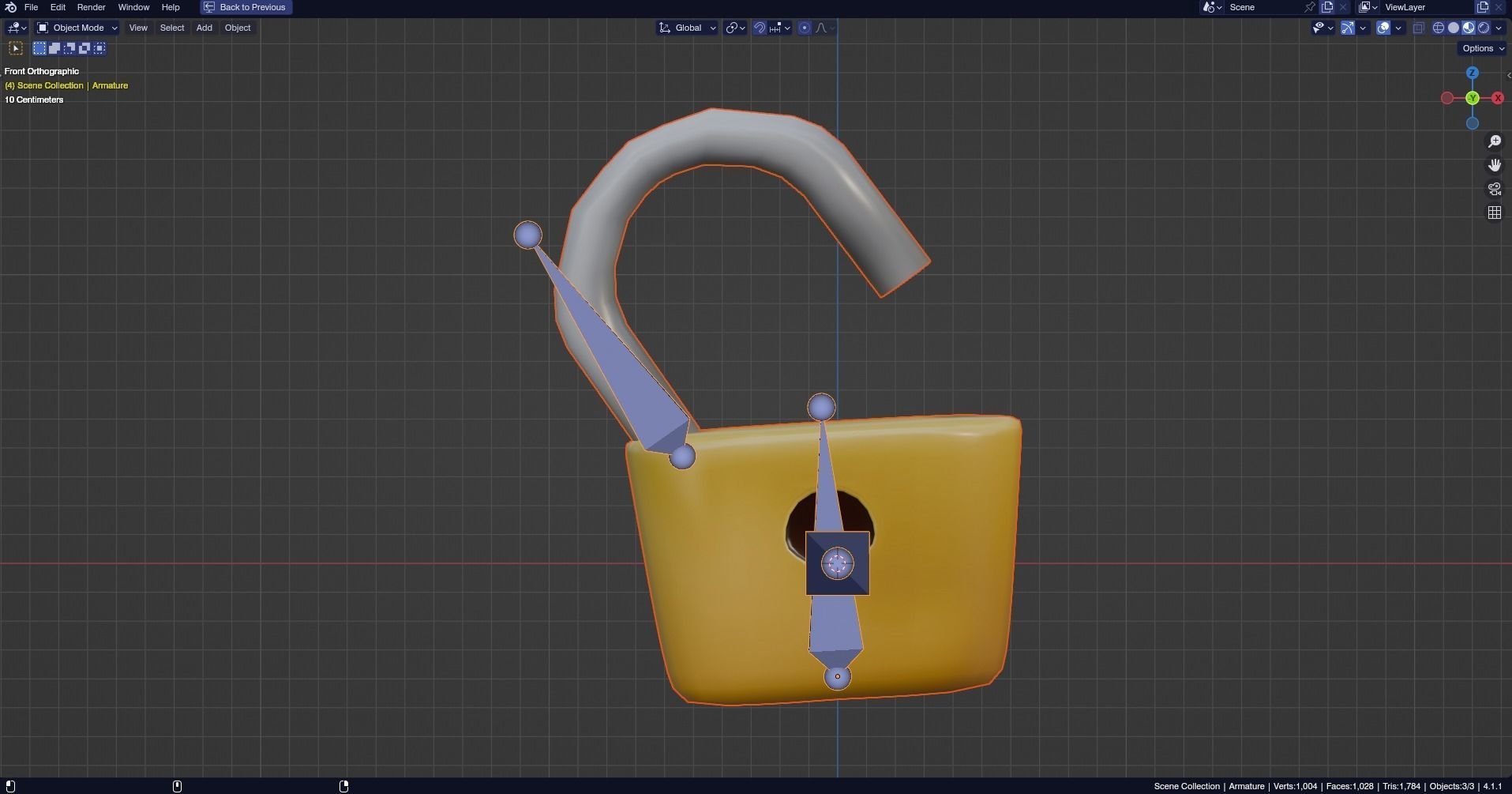1512x794 pixels.
Task: Click the Add View Layer icon
Action: [x=1483, y=7]
